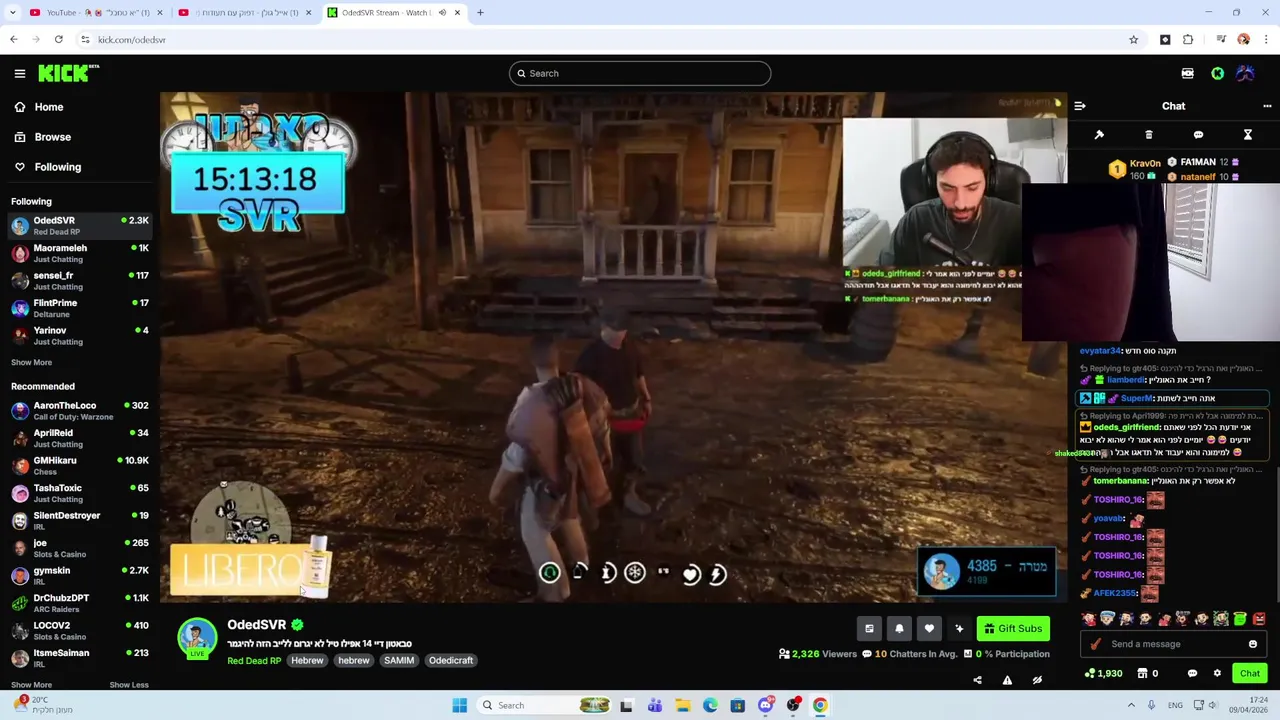Click the angry red emote in quick row
Image resolution: width=1280 pixels, height=720 pixels.
click(x=1259, y=619)
